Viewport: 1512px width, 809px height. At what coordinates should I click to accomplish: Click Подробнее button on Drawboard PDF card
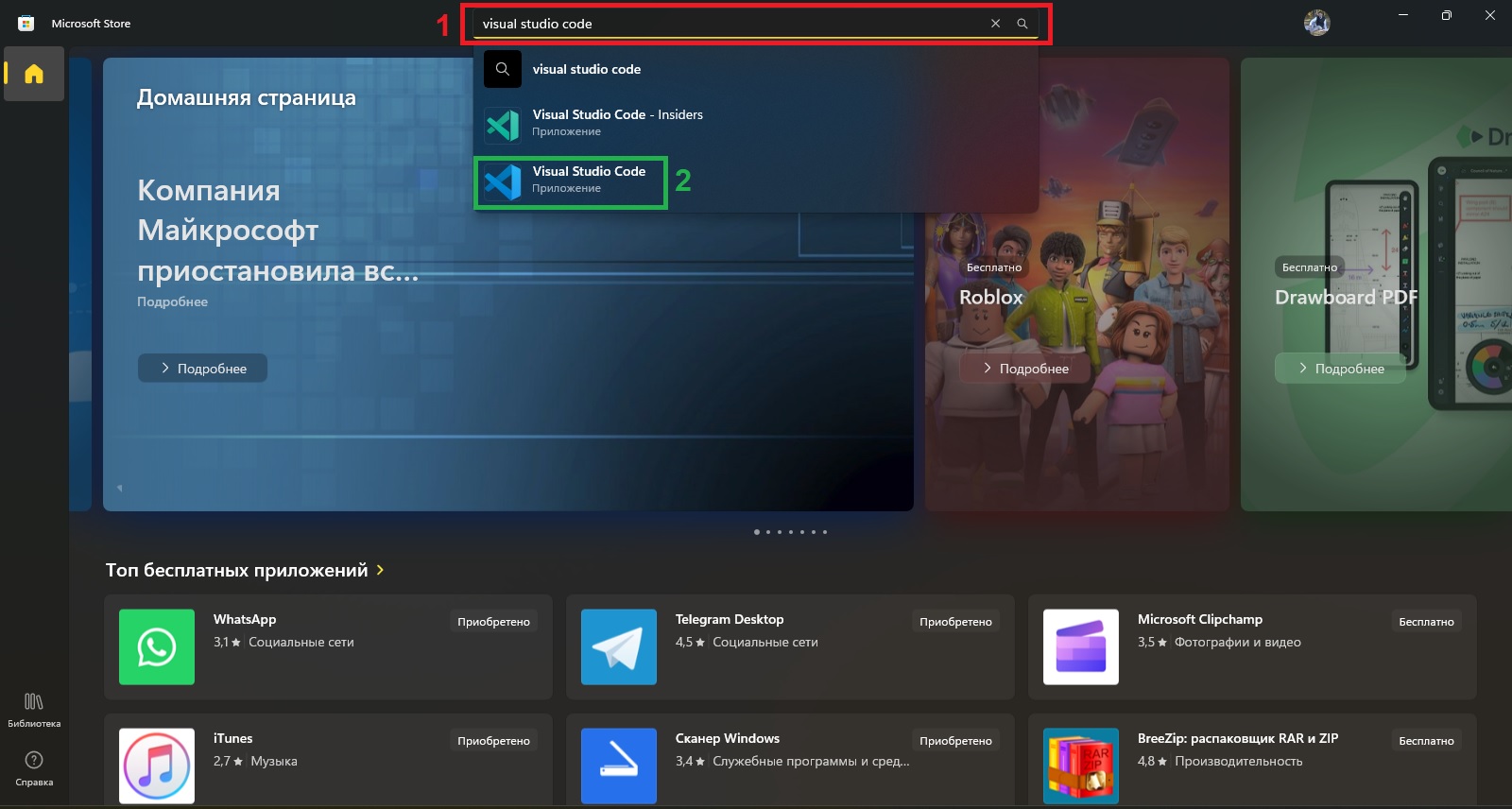coord(1340,369)
